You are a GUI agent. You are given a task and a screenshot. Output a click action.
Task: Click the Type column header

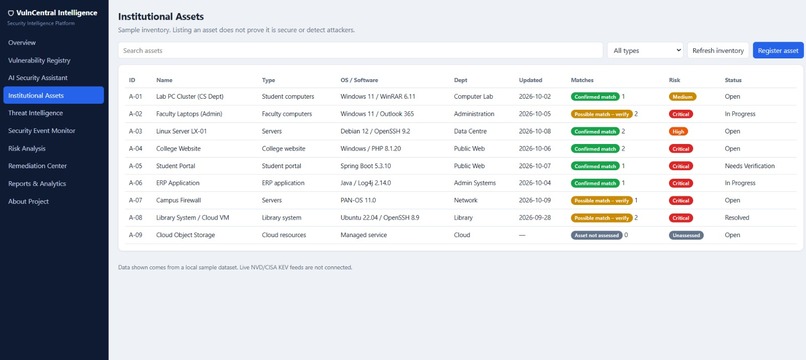tap(268, 80)
